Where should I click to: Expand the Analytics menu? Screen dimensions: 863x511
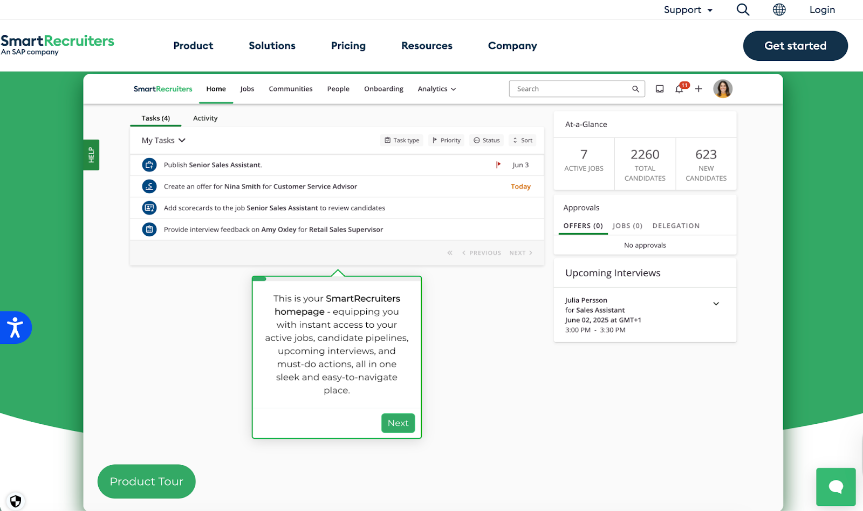[436, 89]
